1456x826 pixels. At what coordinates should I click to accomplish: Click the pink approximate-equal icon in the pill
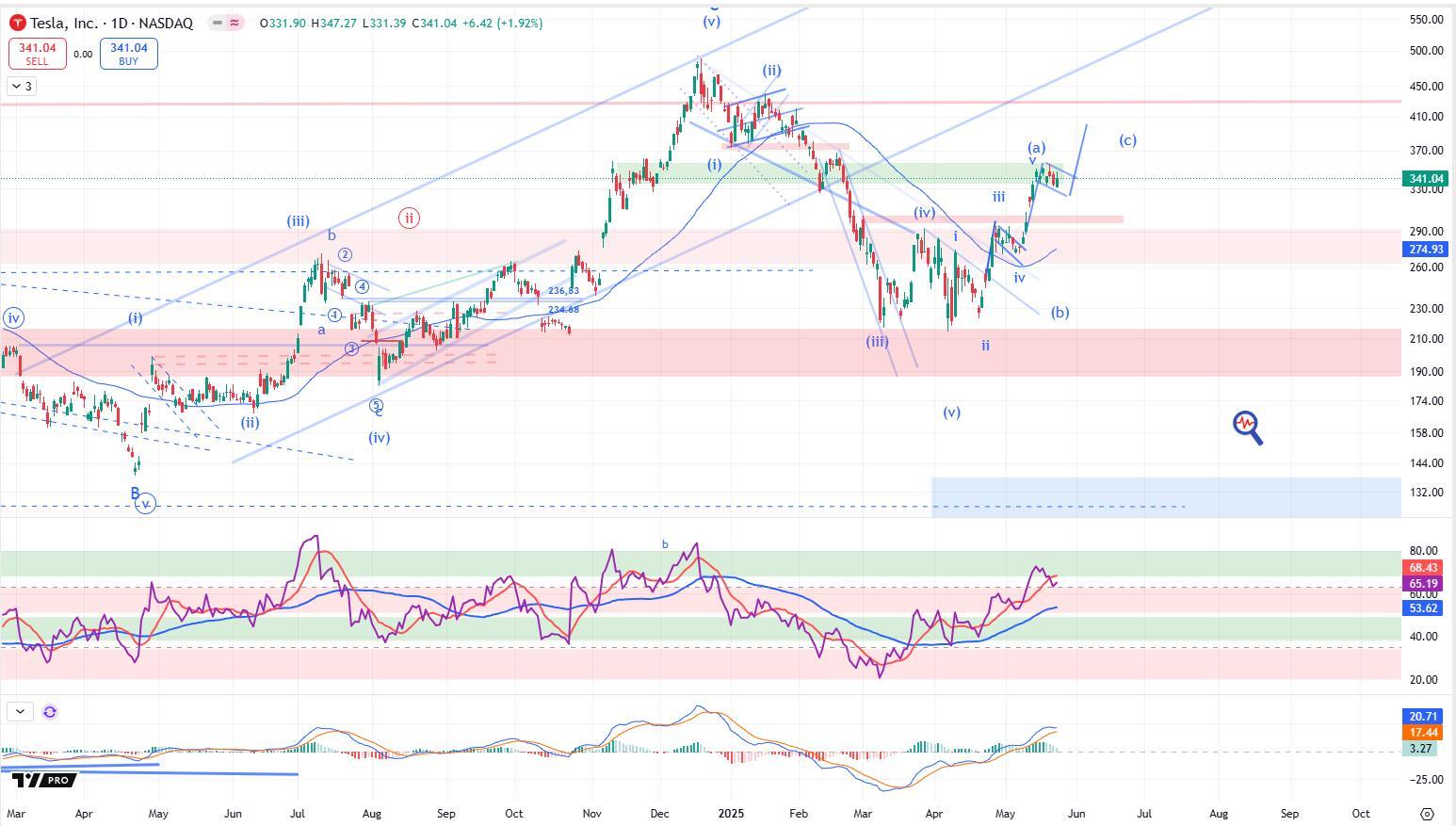pyautogui.click(x=234, y=23)
